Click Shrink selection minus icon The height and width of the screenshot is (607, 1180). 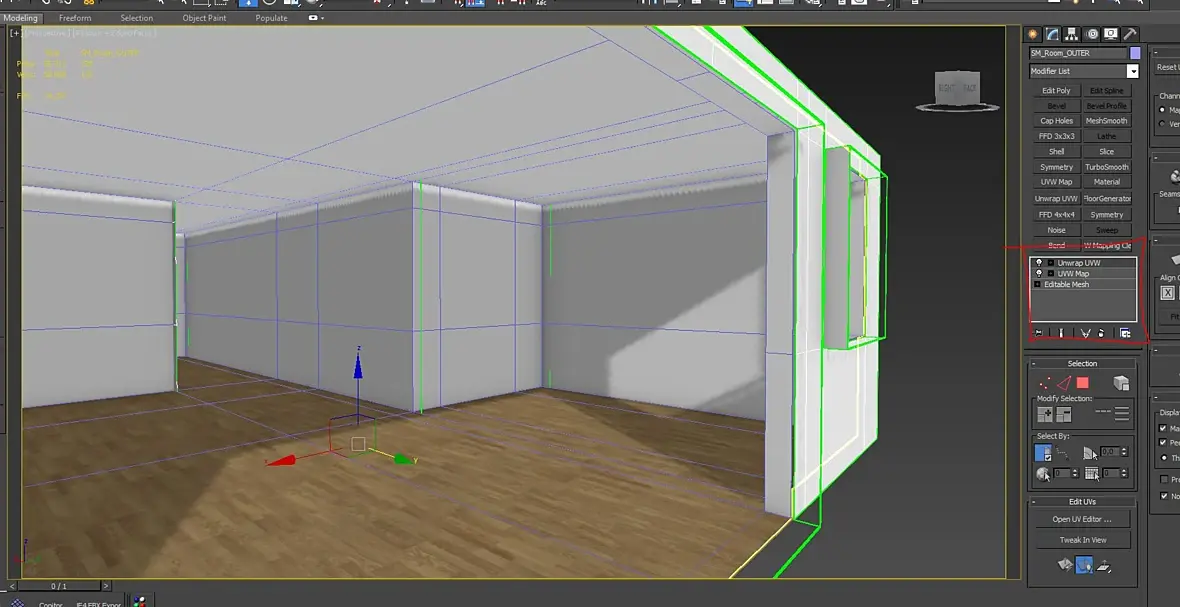pyautogui.click(x=1063, y=414)
